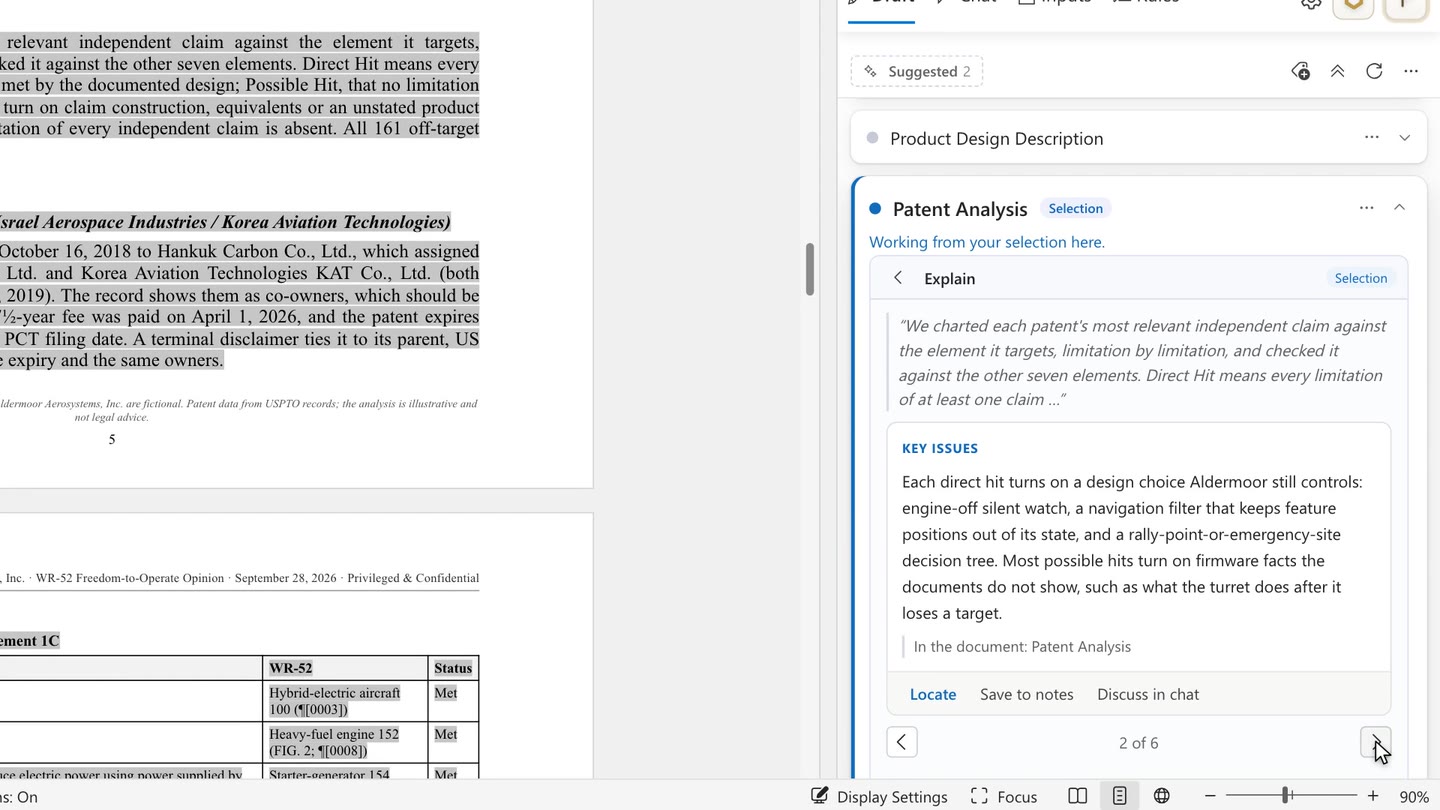Save the explanation to notes

point(1027,694)
